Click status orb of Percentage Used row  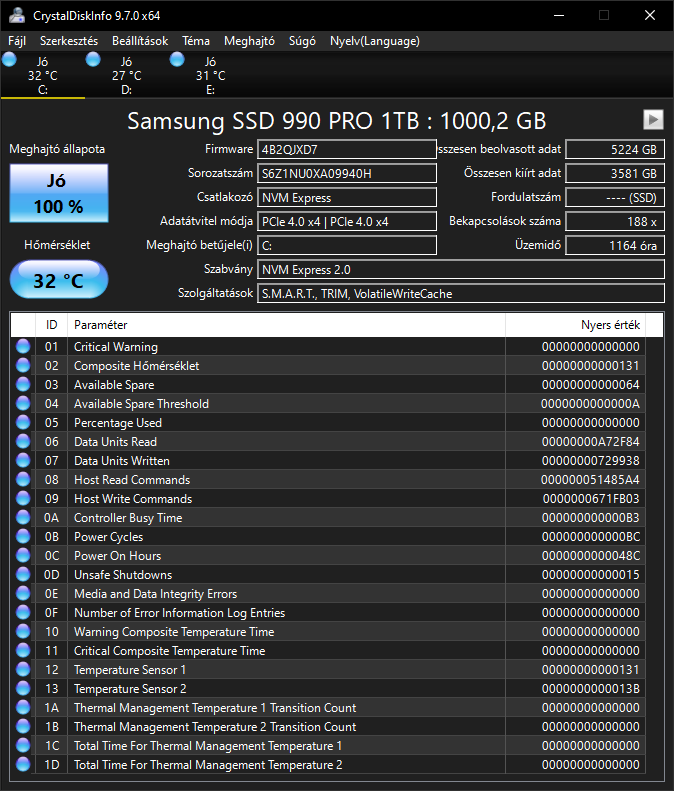[23, 422]
